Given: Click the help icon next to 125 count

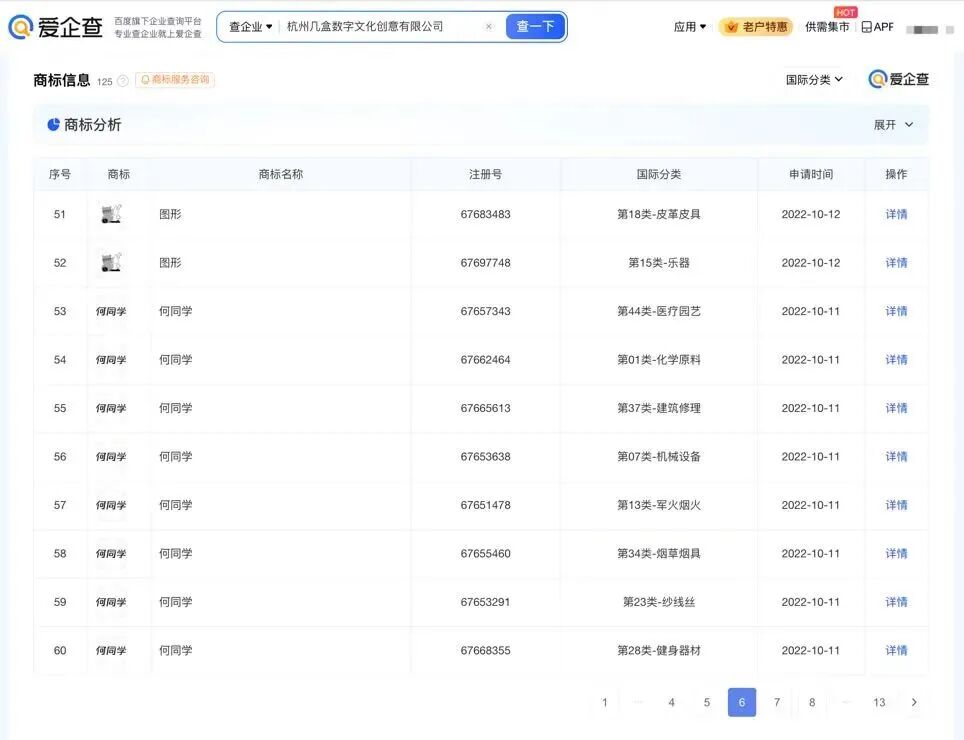Looking at the screenshot, I should point(123,78).
